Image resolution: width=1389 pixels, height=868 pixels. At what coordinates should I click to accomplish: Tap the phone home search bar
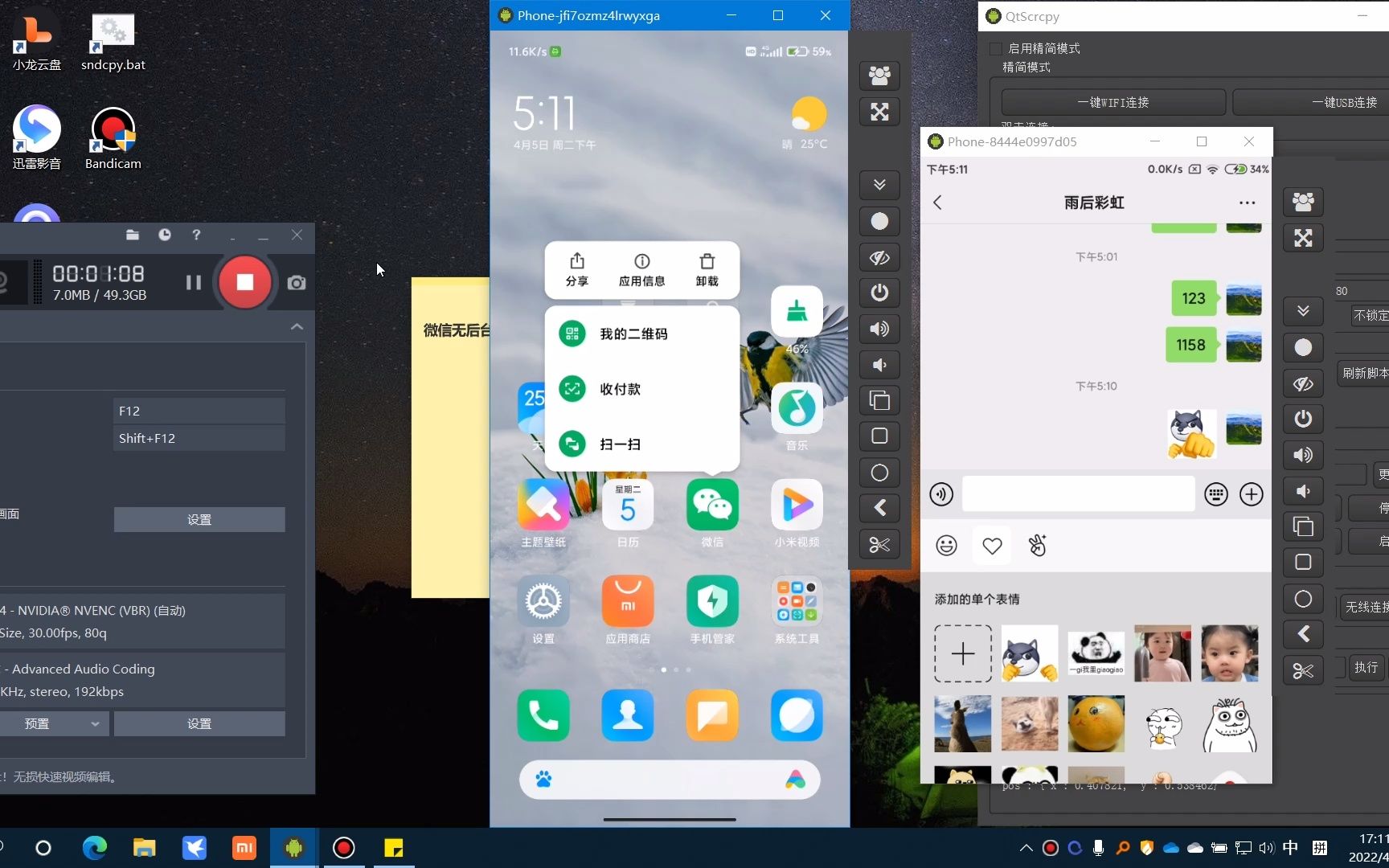click(x=670, y=779)
